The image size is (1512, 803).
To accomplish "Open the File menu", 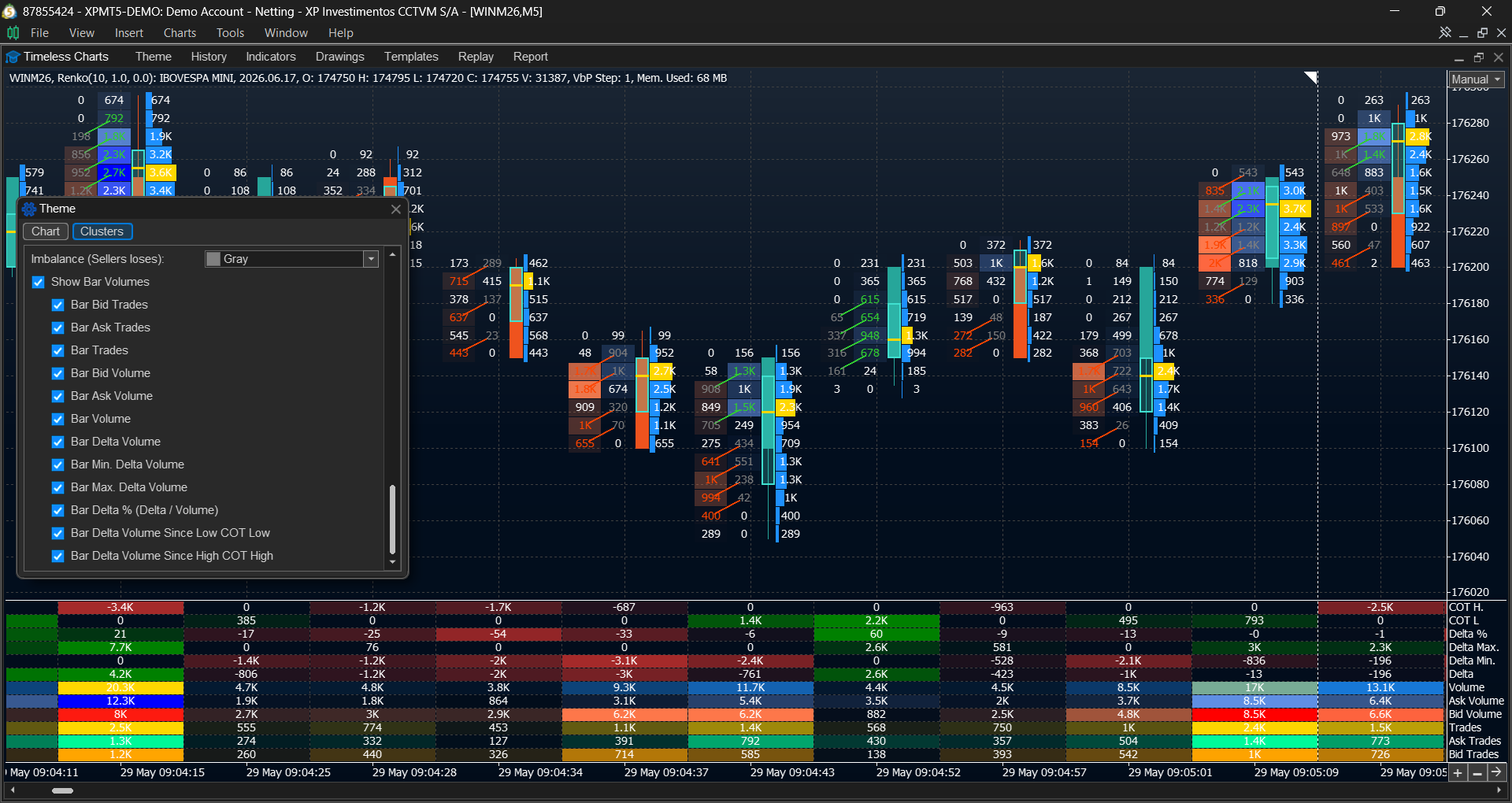I will [39, 33].
